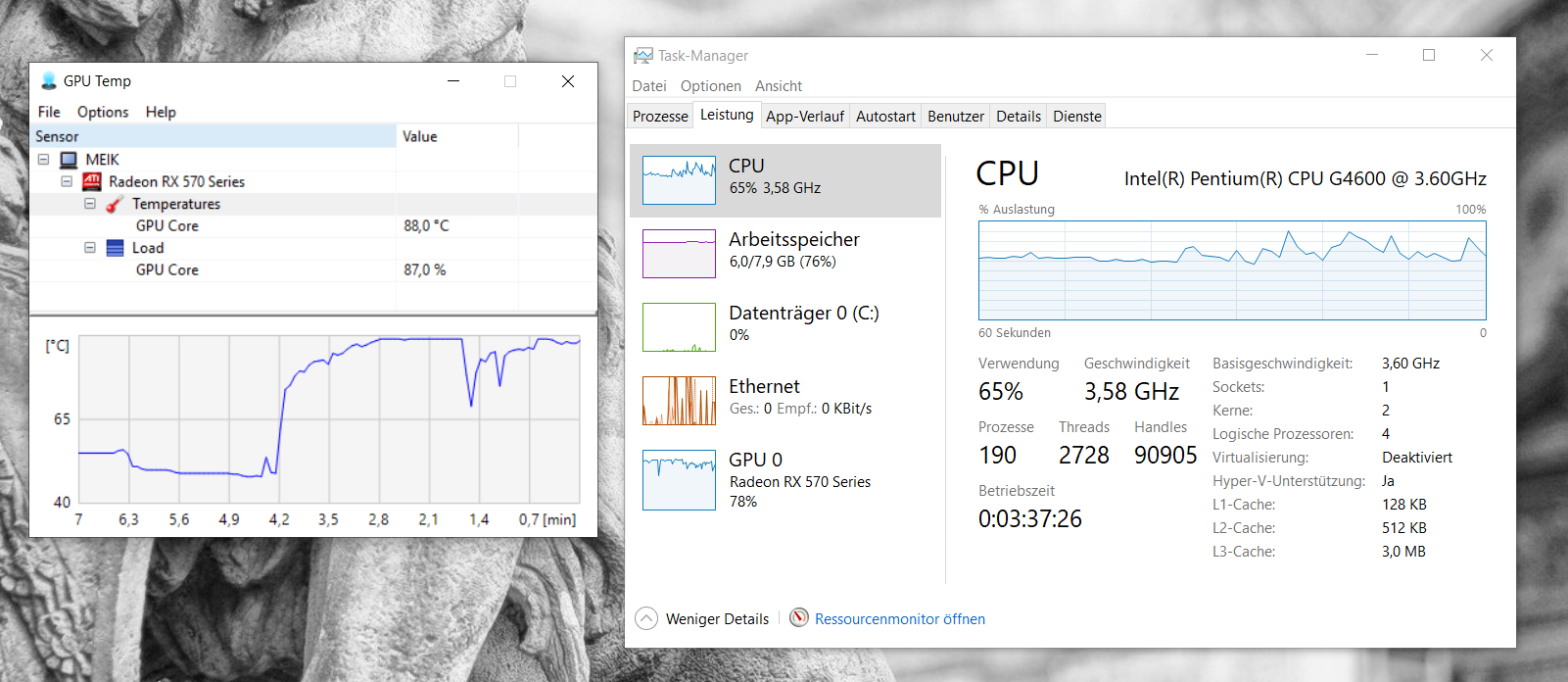Select the Arbeitsspeicher mini graph thumbnail
This screenshot has width=1568, height=682.
(679, 254)
